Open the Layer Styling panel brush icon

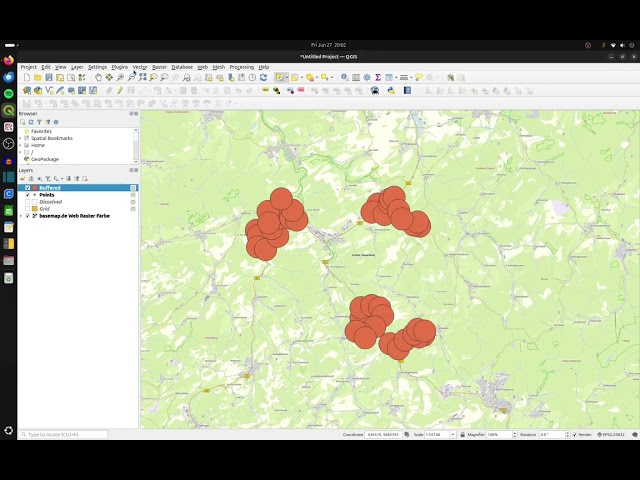22,179
